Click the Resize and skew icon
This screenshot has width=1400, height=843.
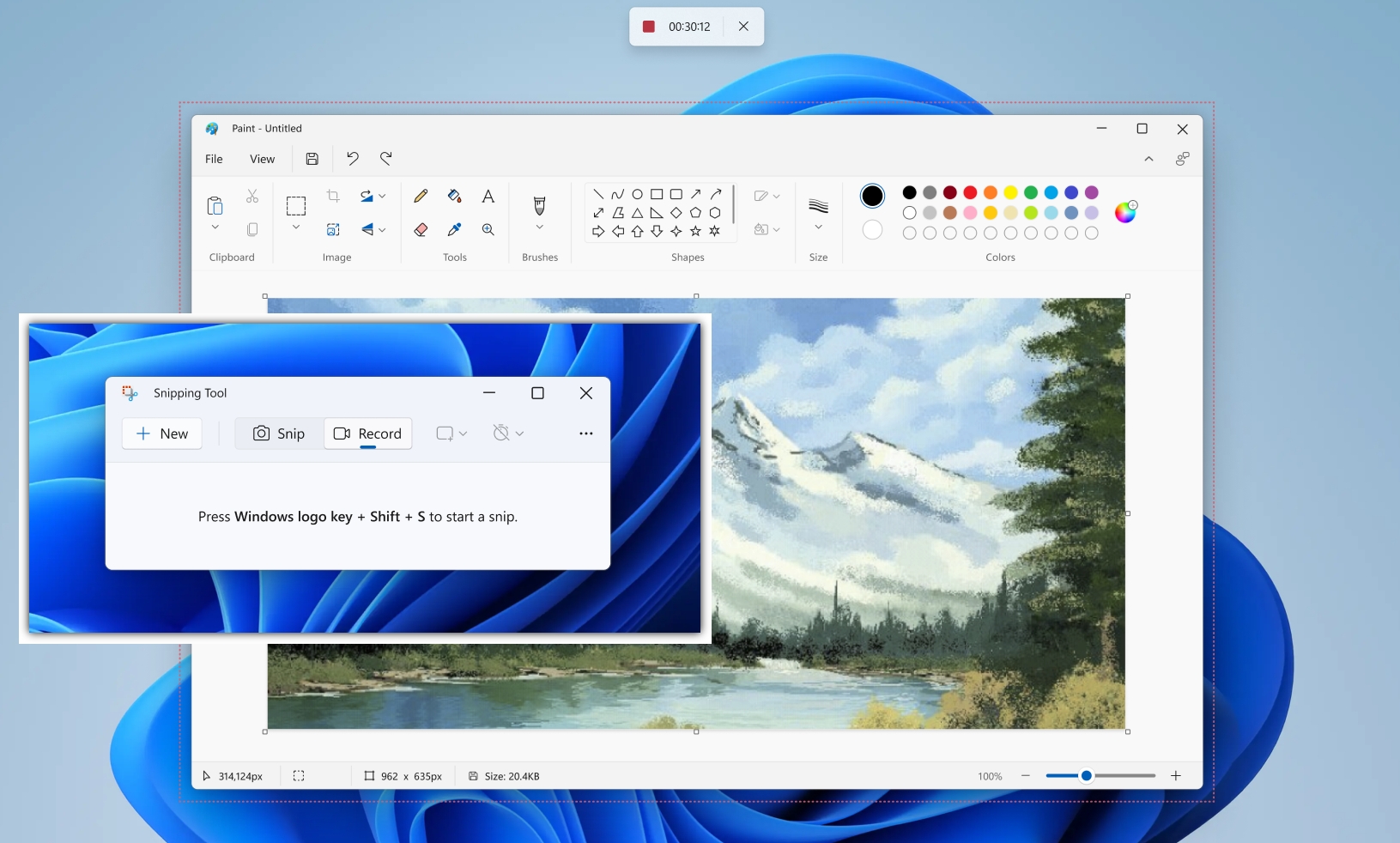pos(333,229)
